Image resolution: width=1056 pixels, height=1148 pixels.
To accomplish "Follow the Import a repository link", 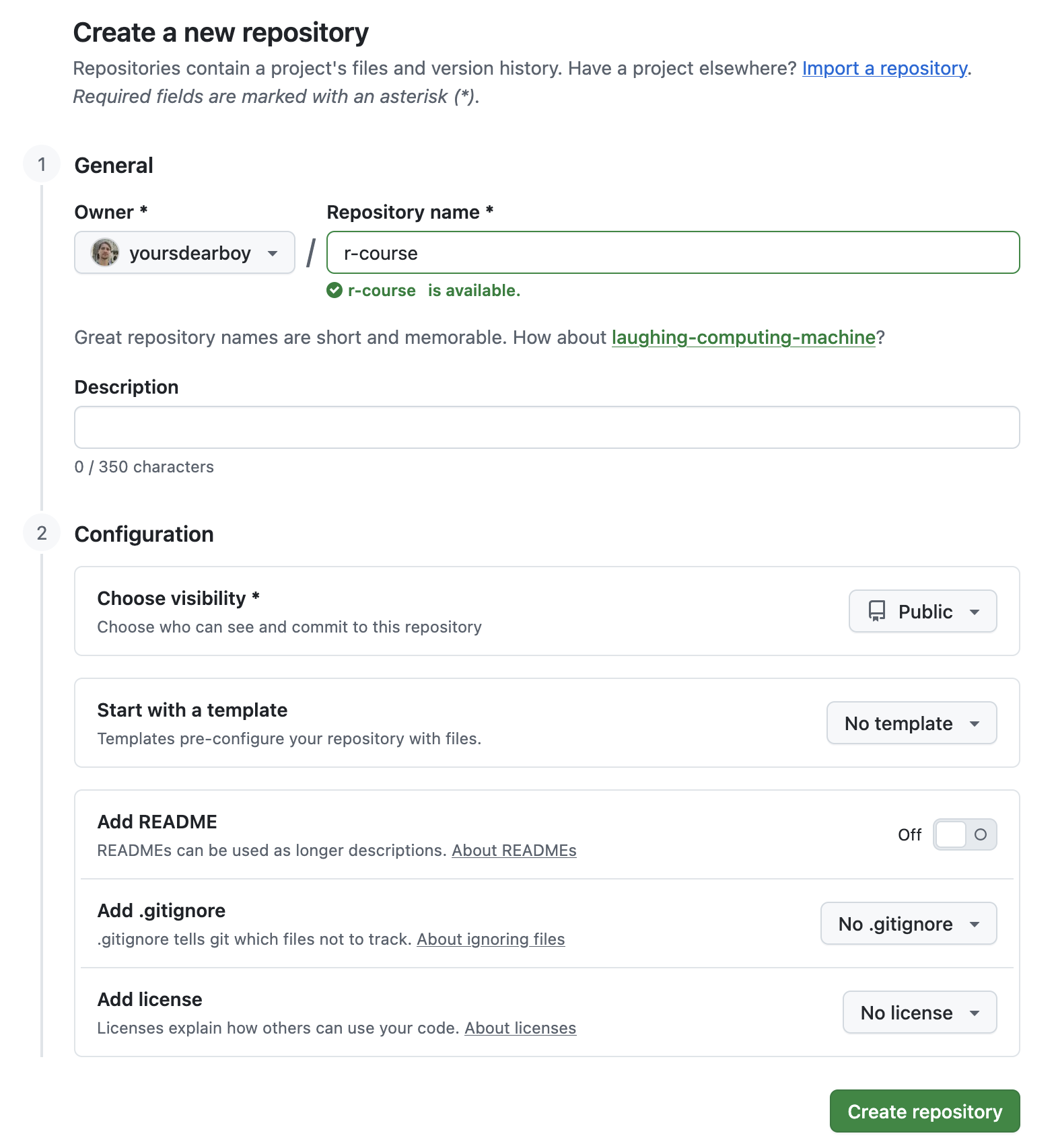I will click(x=884, y=68).
